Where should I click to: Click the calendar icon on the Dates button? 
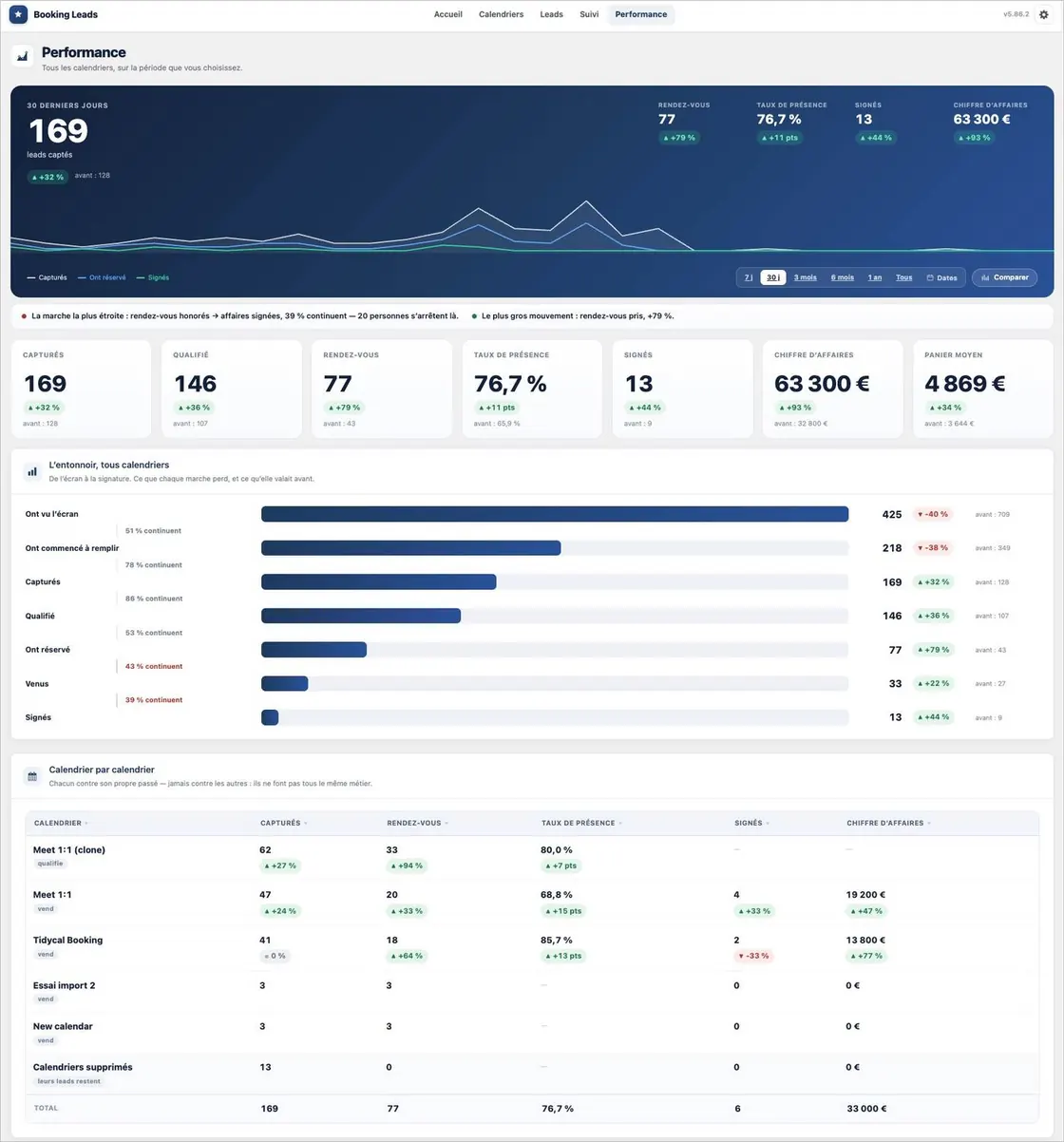click(930, 277)
